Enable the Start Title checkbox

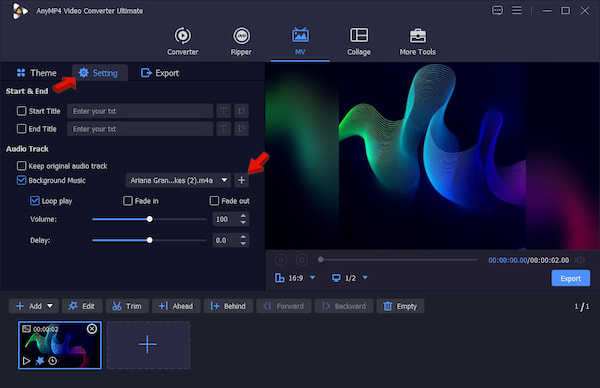[x=21, y=111]
